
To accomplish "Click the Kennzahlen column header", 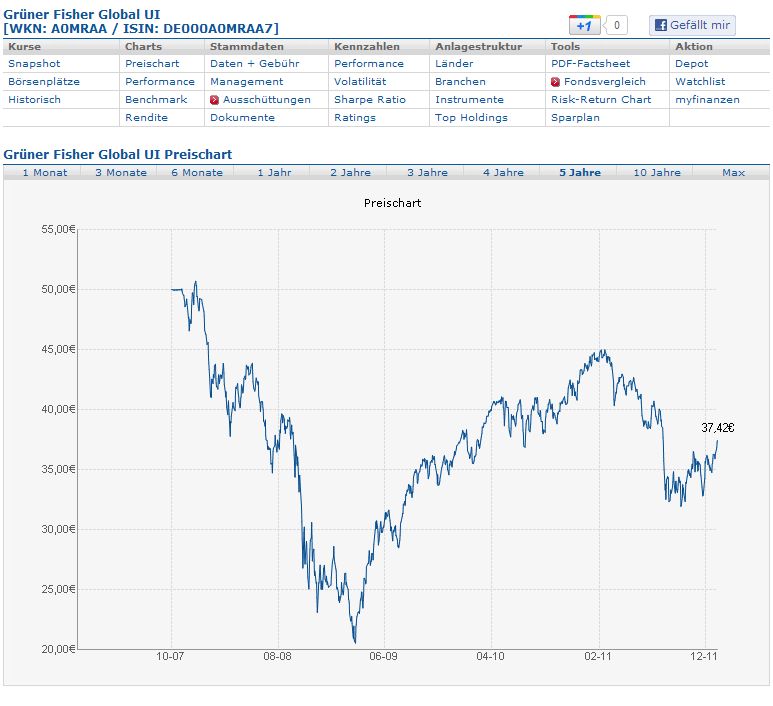I will [367, 46].
